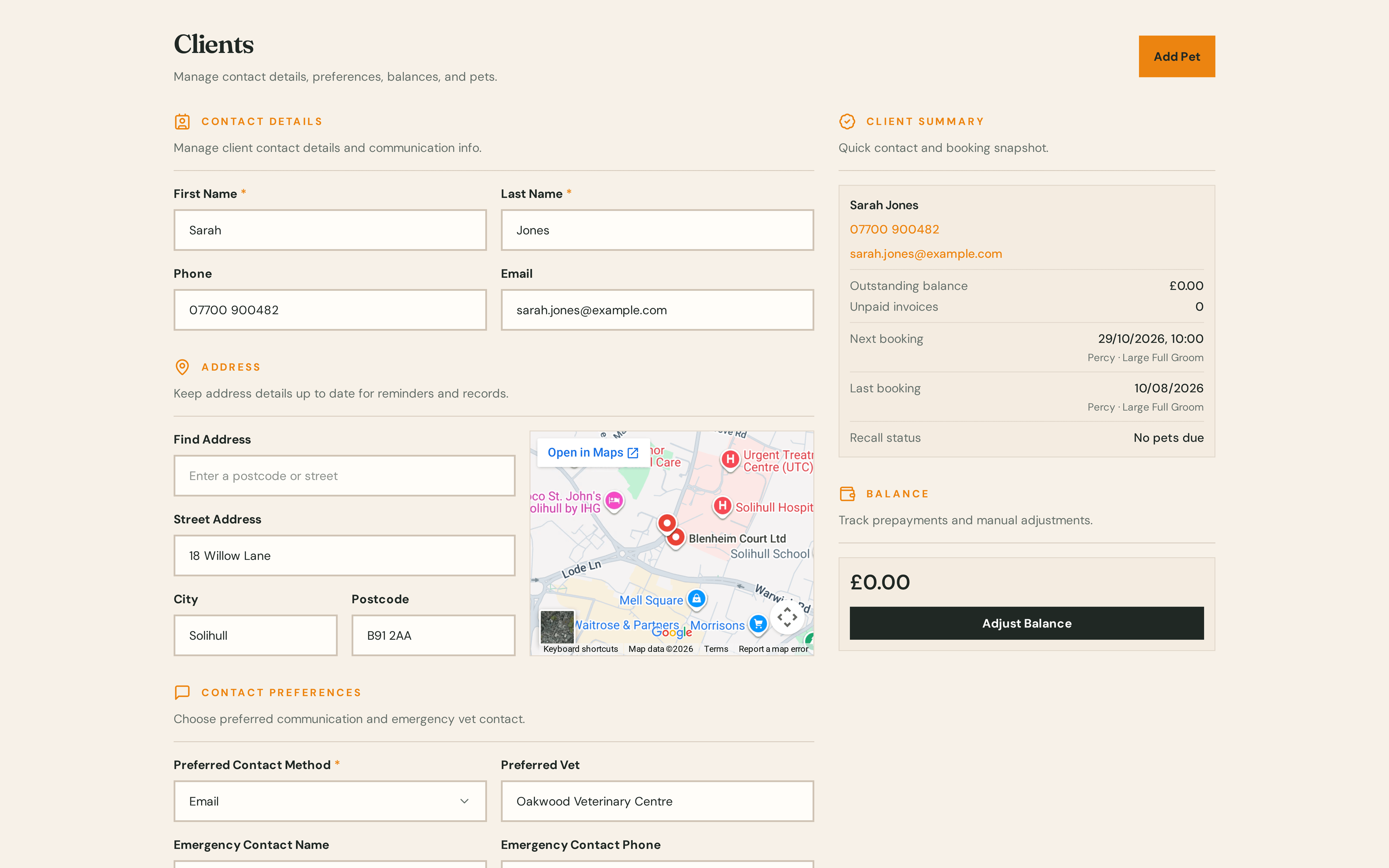Image resolution: width=1389 pixels, height=868 pixels.
Task: Click into the Phone input field
Action: click(x=330, y=310)
